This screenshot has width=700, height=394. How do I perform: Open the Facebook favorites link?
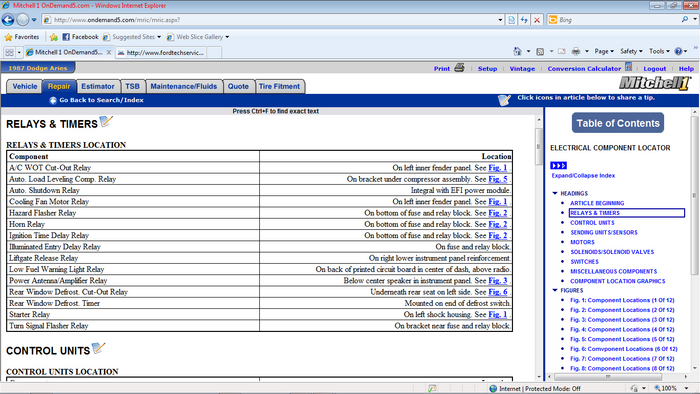click(x=80, y=37)
